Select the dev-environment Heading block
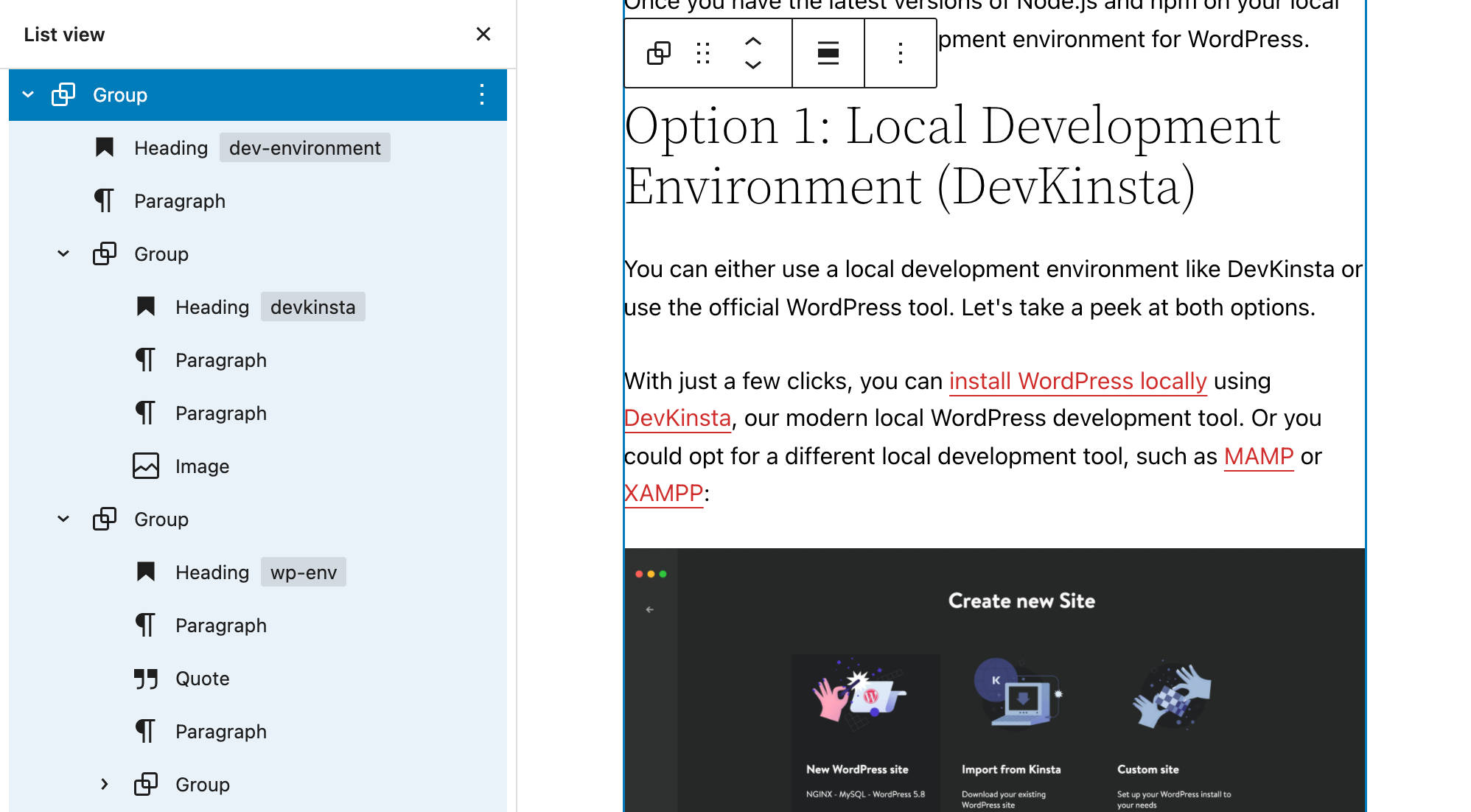Image resolution: width=1471 pixels, height=812 pixels. 171,147
